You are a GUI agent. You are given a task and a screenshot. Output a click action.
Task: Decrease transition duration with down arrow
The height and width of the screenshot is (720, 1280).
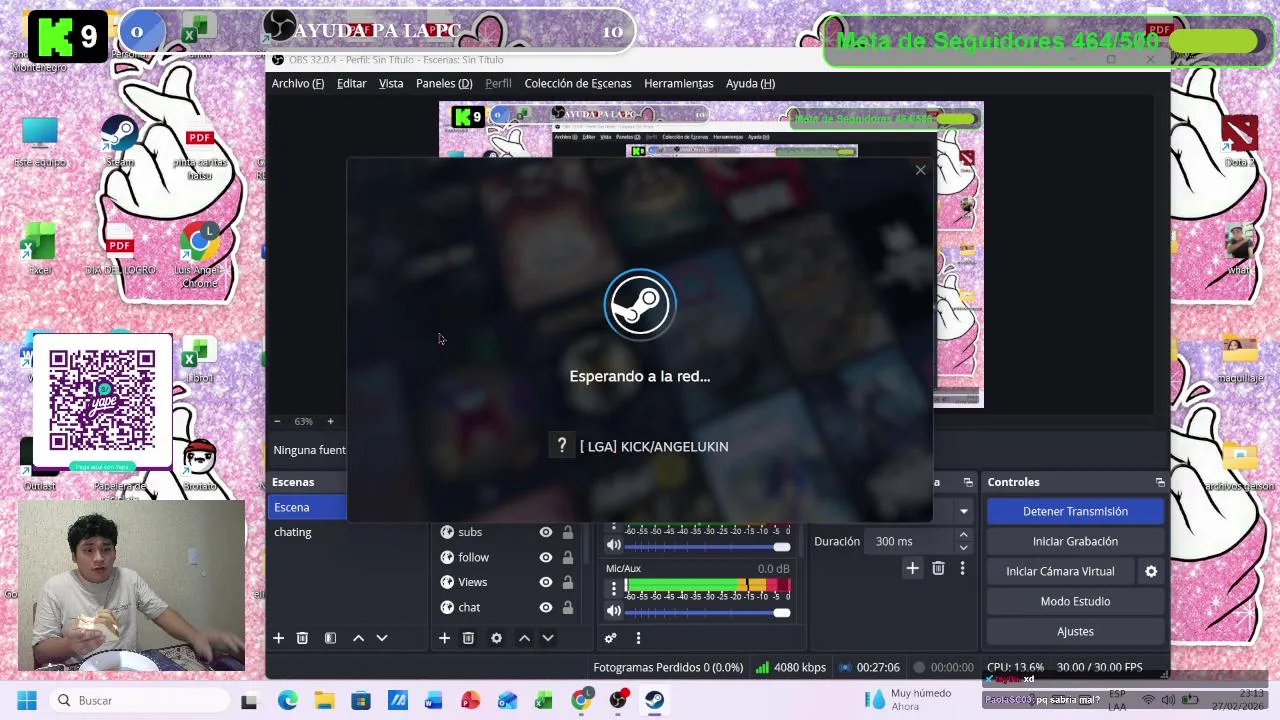[x=963, y=547]
